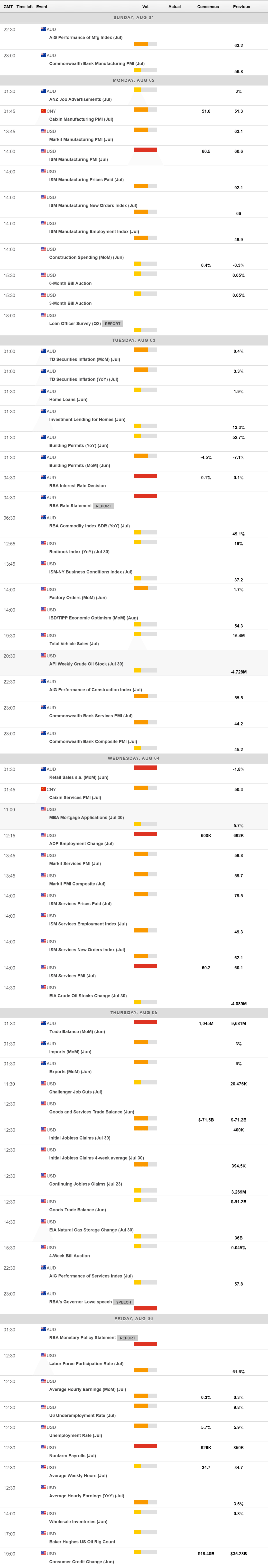This screenshot has height=1568, width=268.
Task: Click the Wednesday, Aug 04 date header
Action: 134,759
